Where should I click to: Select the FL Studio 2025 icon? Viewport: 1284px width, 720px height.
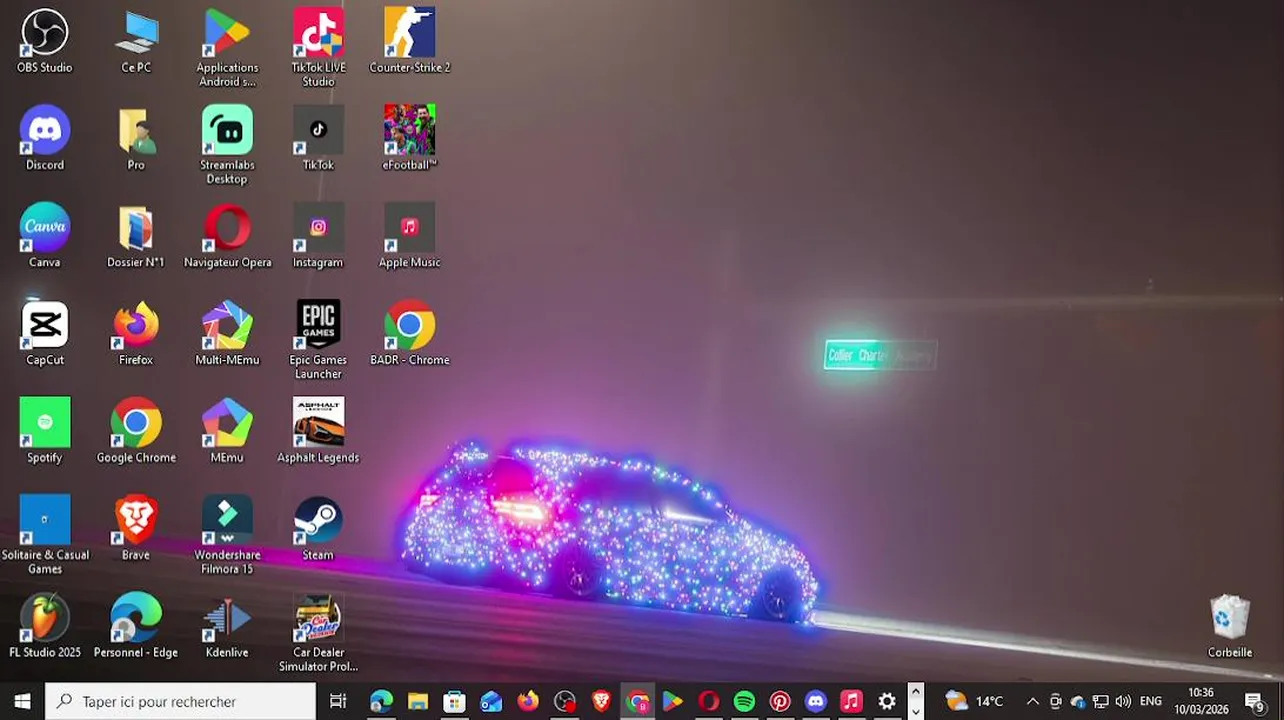tap(45, 626)
